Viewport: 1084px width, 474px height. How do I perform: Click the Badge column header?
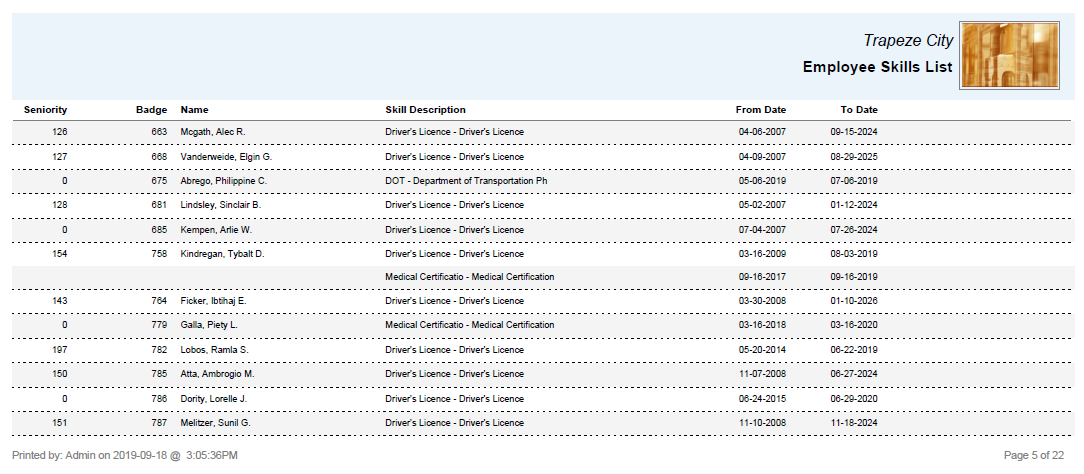(x=151, y=110)
